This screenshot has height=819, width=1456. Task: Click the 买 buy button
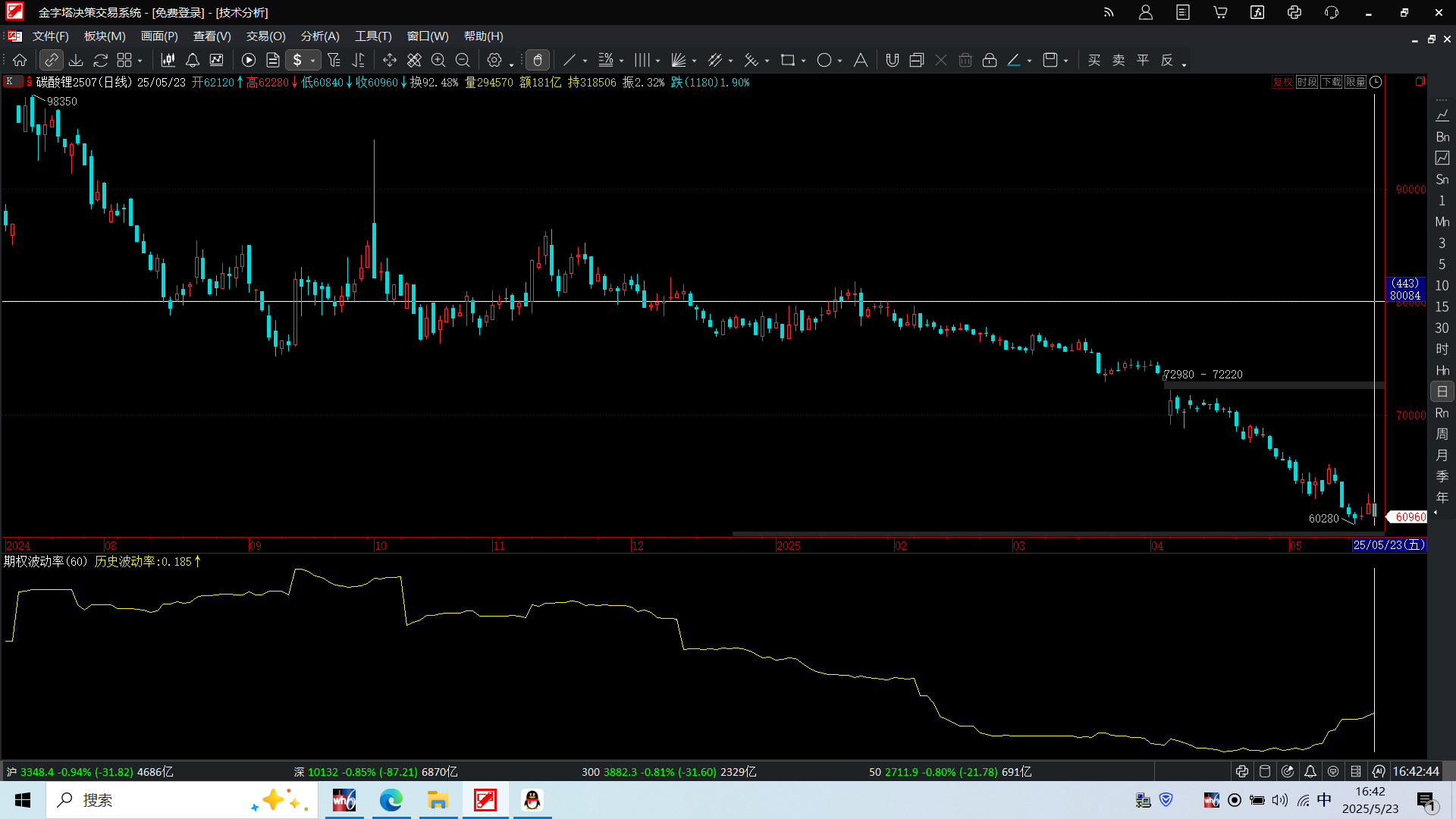click(1094, 60)
